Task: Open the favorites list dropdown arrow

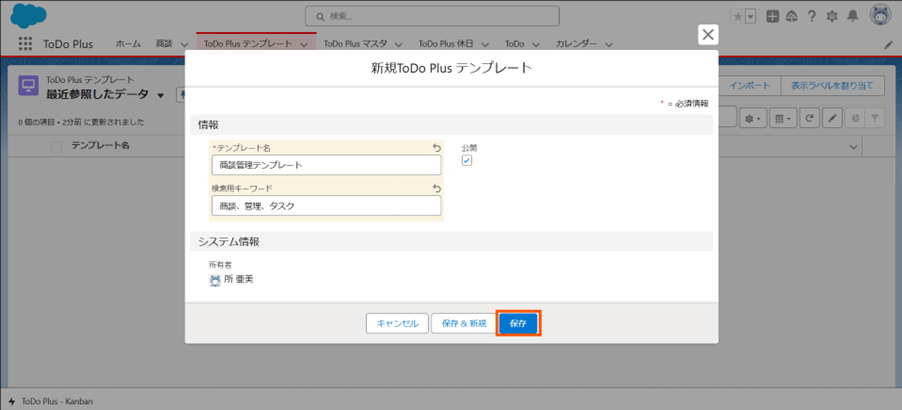Action: (750, 17)
